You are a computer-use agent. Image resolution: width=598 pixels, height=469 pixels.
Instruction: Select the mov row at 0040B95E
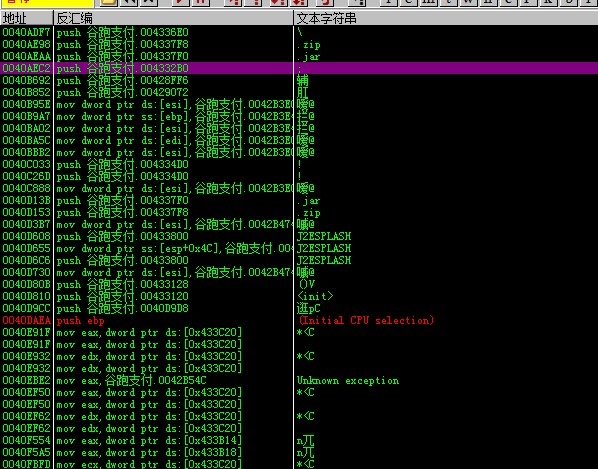(299, 104)
